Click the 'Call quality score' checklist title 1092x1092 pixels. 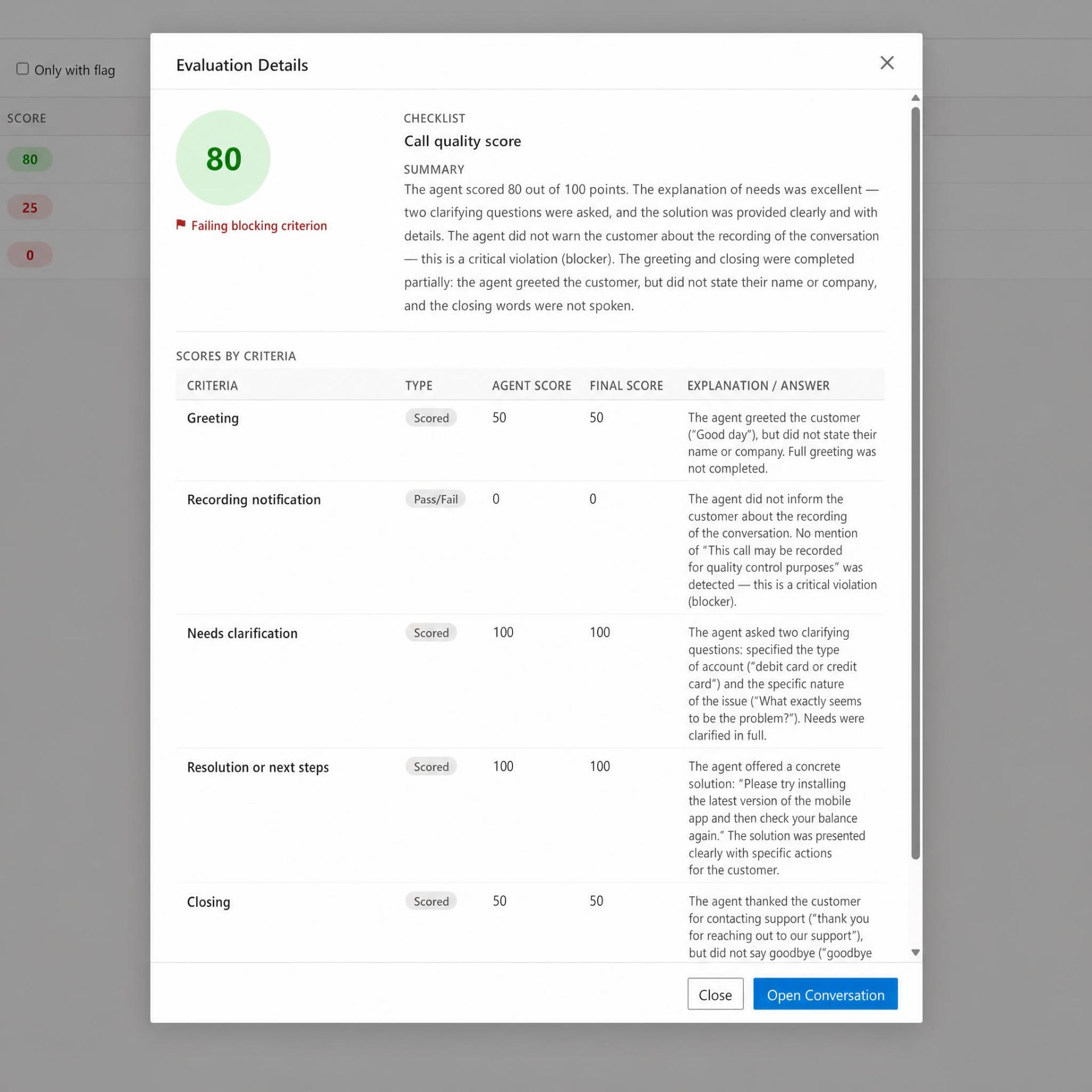coord(462,141)
